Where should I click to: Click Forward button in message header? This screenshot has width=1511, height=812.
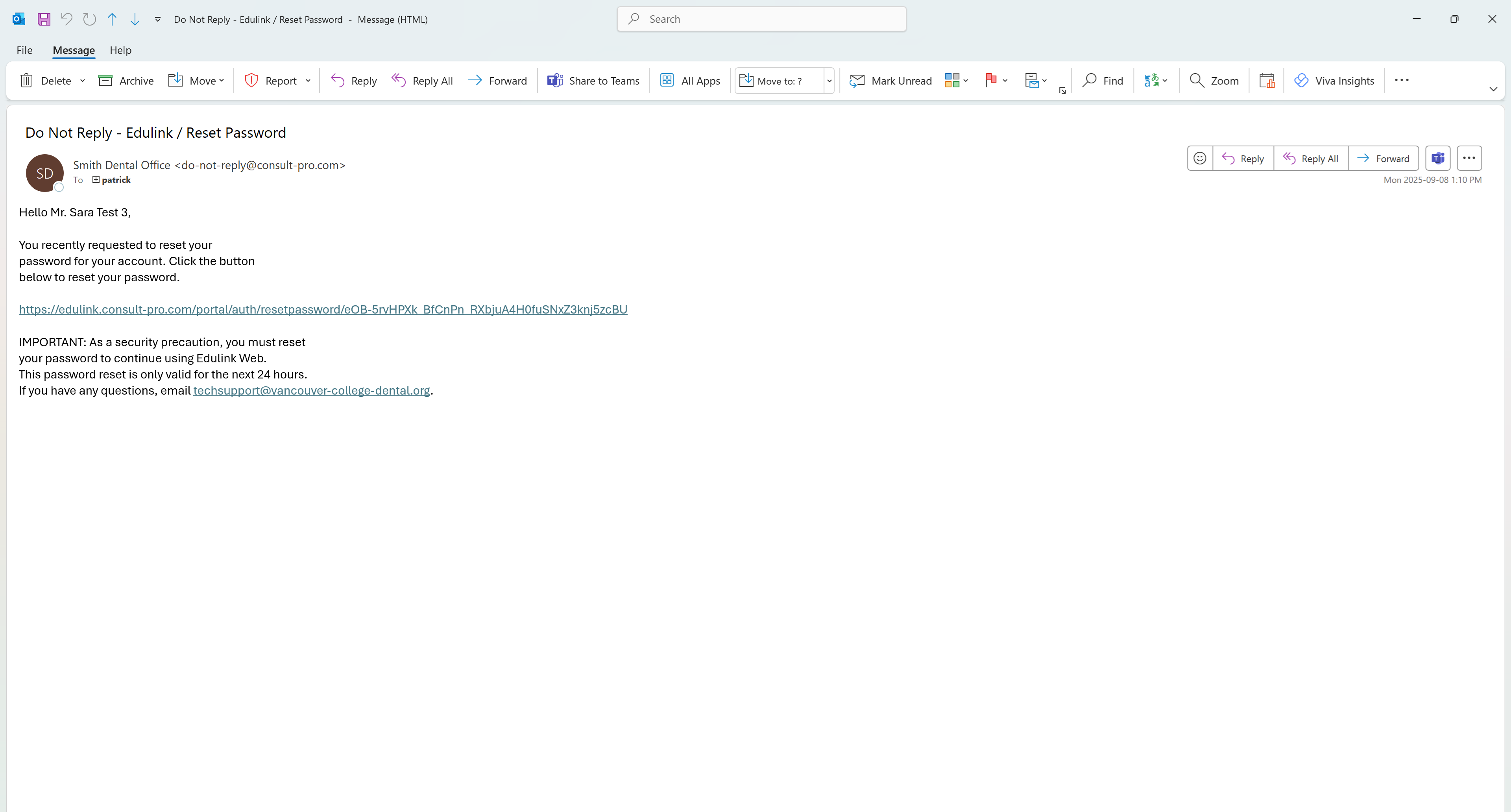point(1383,158)
